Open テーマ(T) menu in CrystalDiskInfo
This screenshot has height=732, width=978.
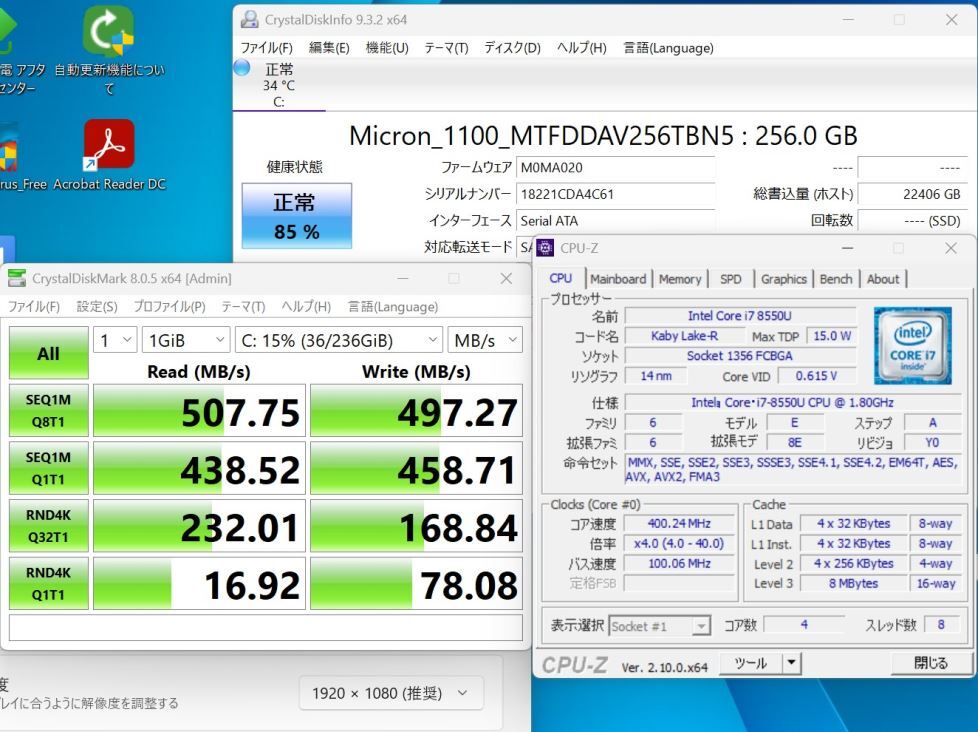[x=446, y=48]
